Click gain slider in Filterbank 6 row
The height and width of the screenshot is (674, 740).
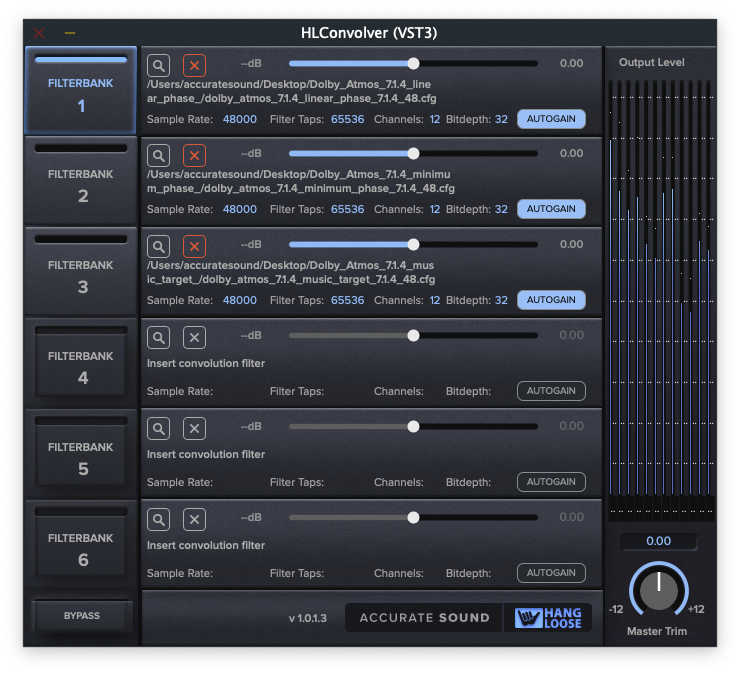413,518
